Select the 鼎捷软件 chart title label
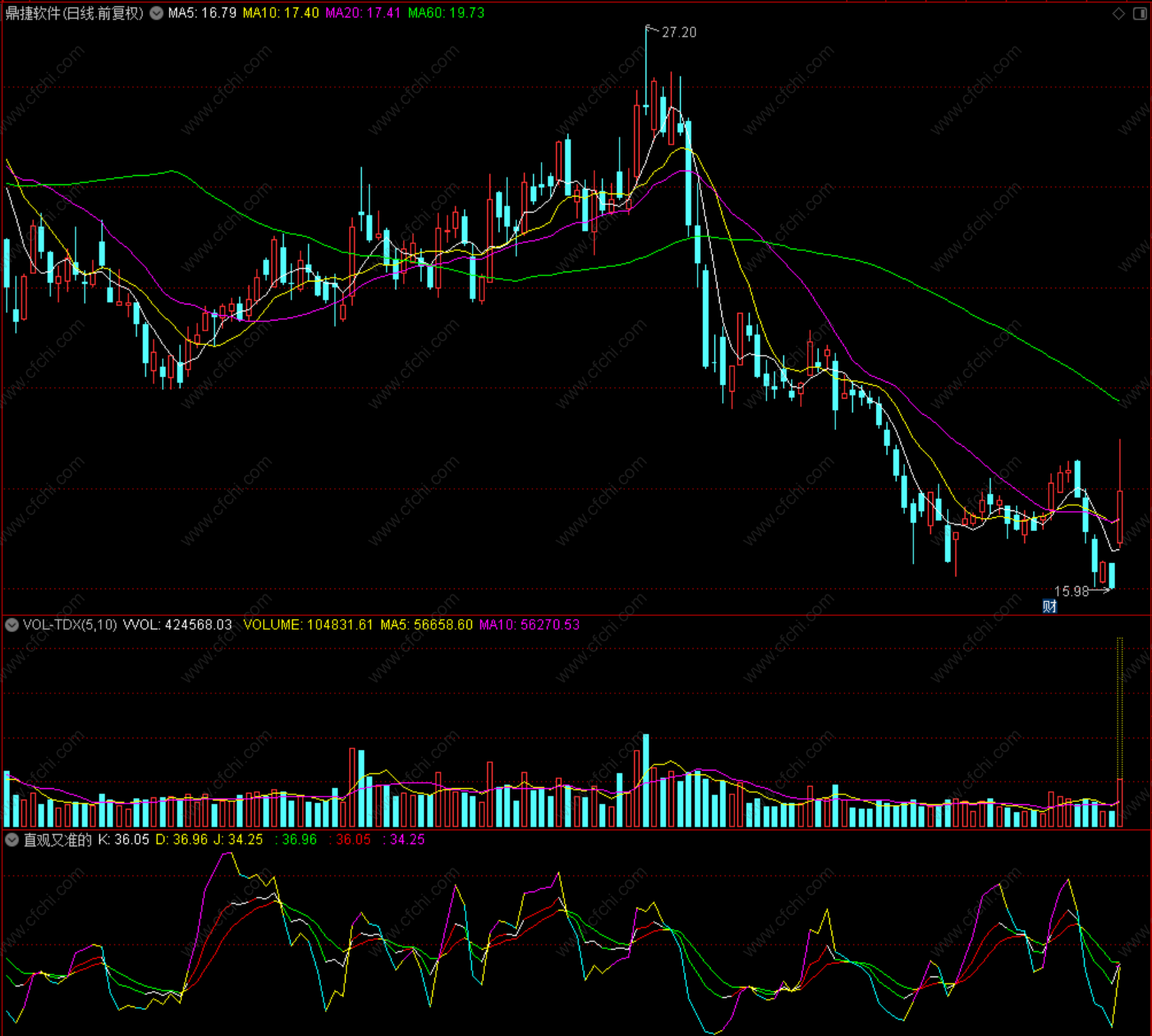Viewport: 1152px width, 1036px height. [74, 13]
